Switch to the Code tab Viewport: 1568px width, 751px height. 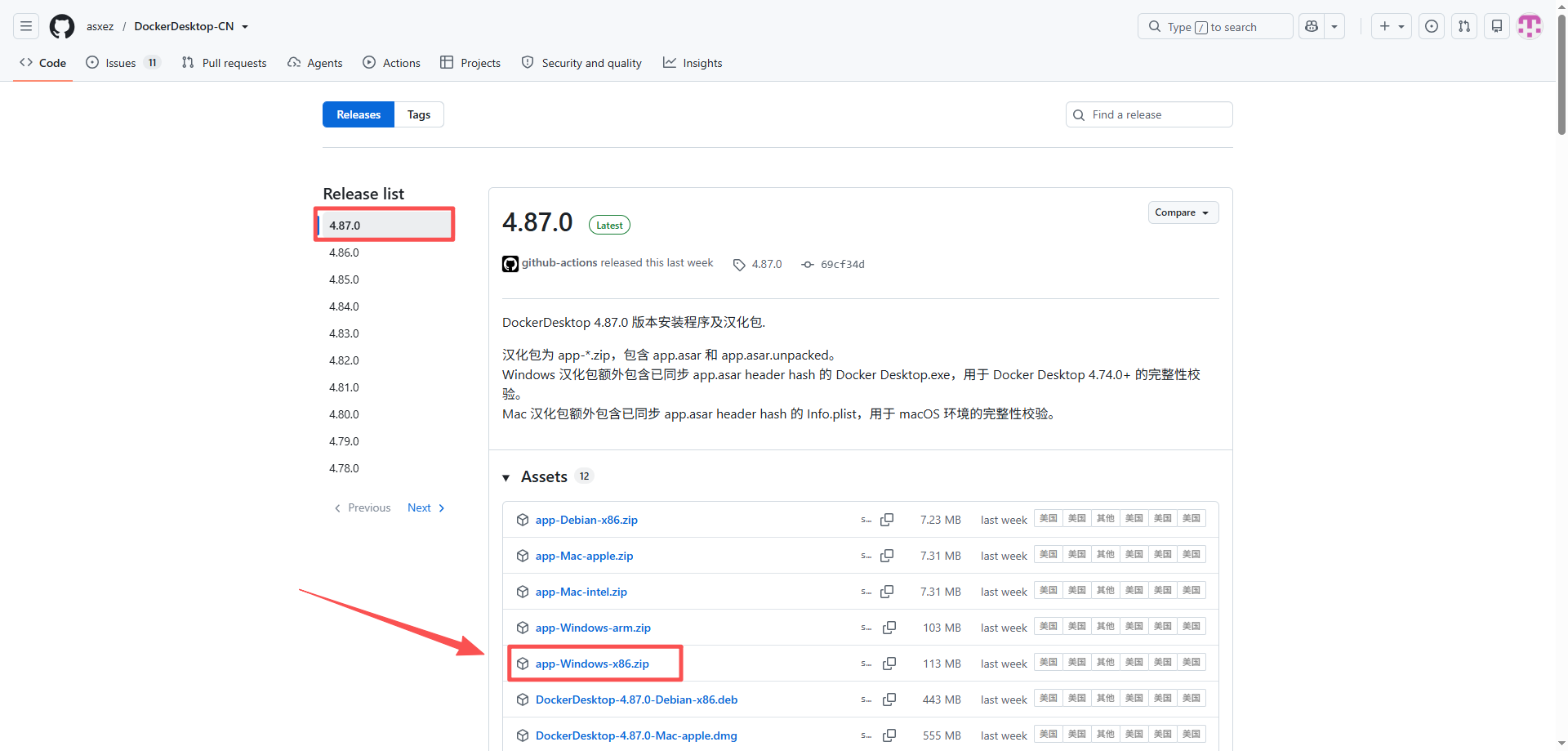point(43,63)
